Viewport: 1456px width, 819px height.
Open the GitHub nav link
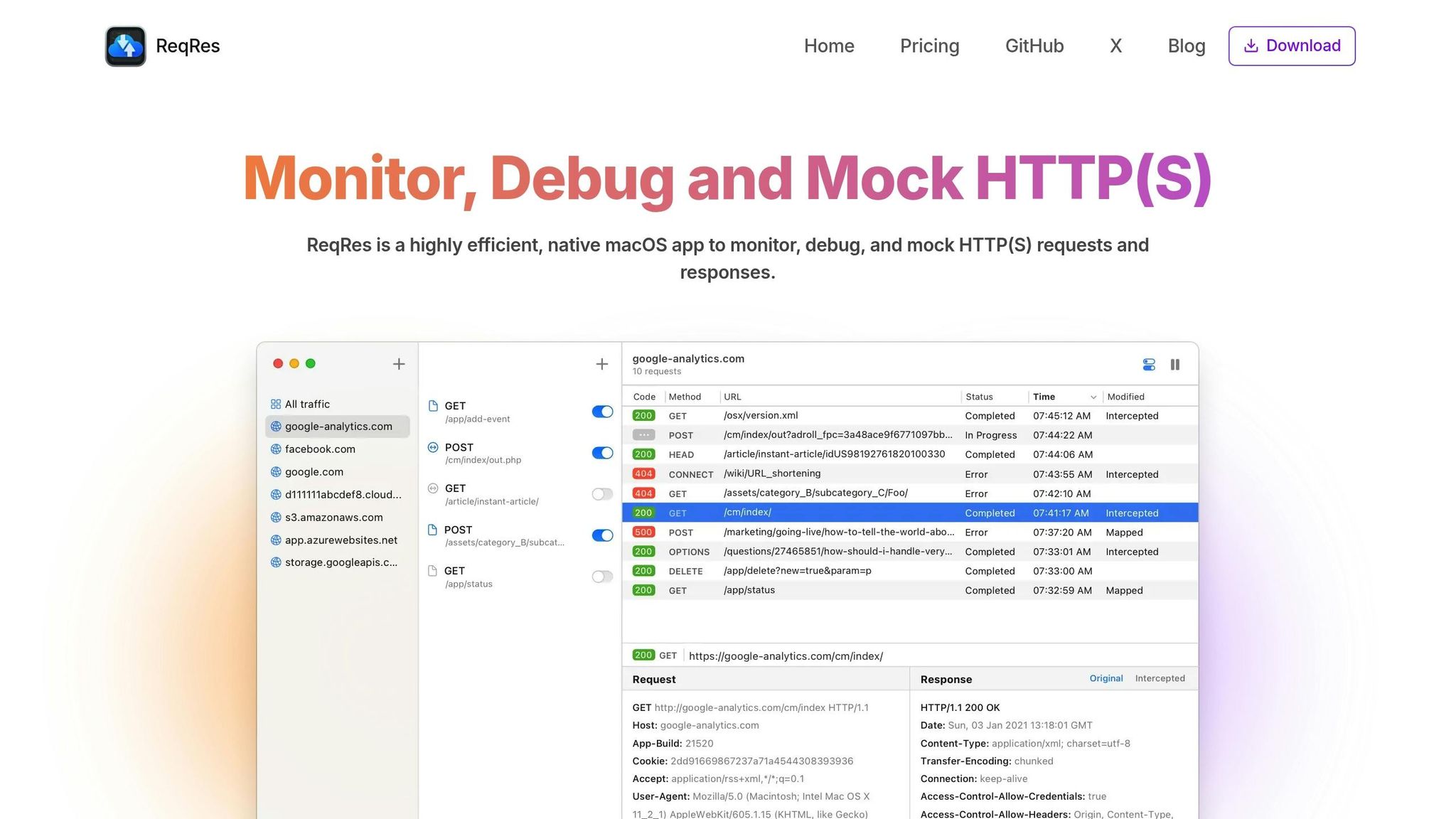coord(1034,46)
